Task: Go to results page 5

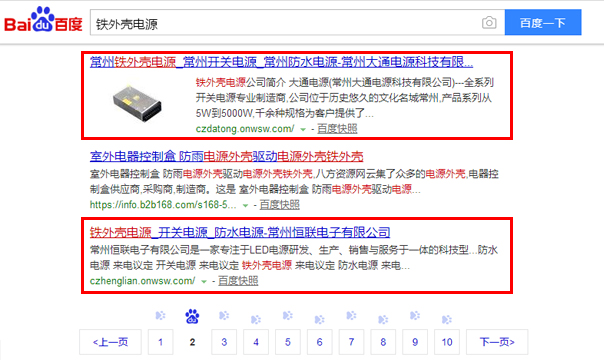Action: [288, 342]
